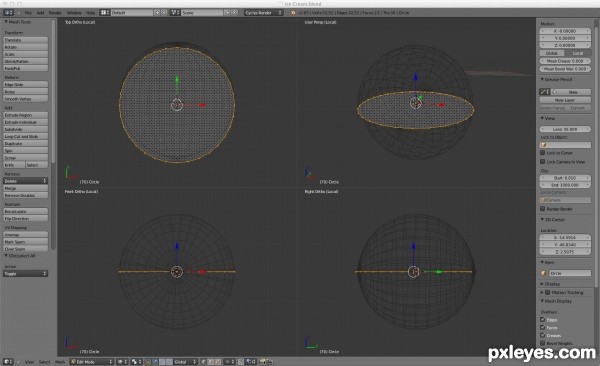The image size is (600, 366).
Task: Select the rotate manipulator icon
Action: click(x=162, y=362)
